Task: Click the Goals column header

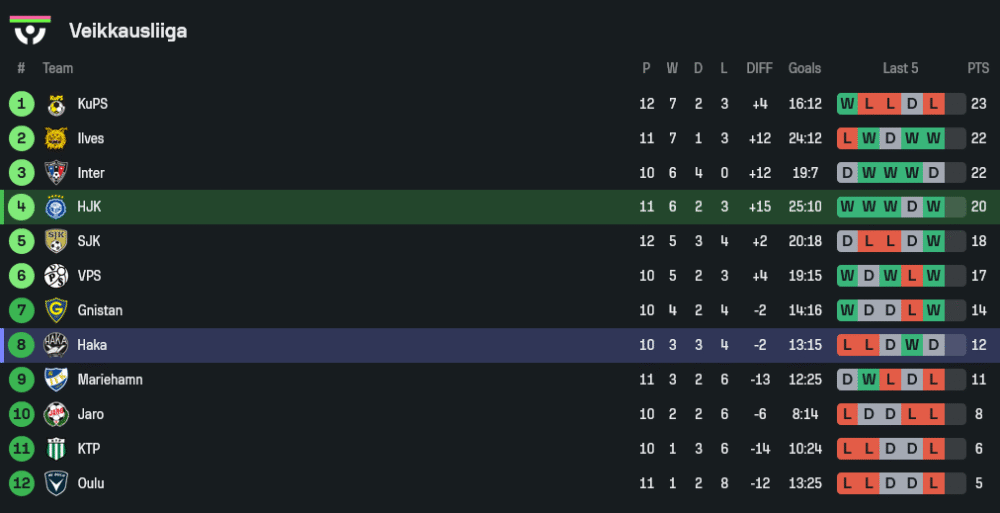Action: point(804,69)
